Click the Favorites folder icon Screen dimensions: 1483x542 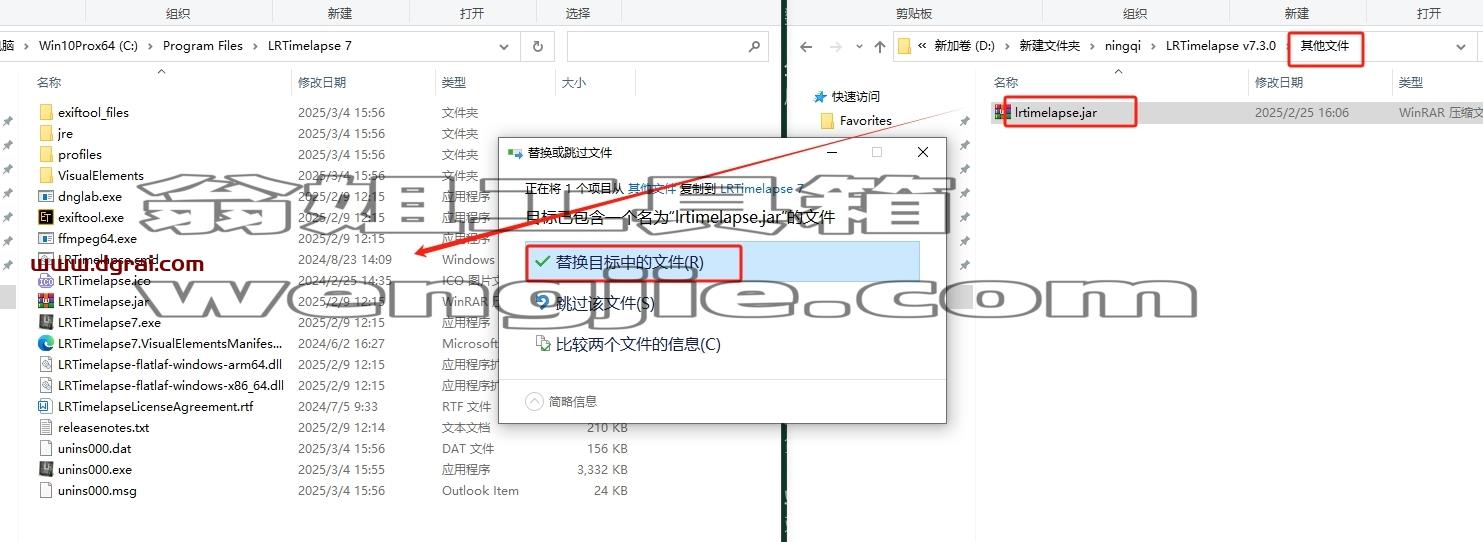826,120
